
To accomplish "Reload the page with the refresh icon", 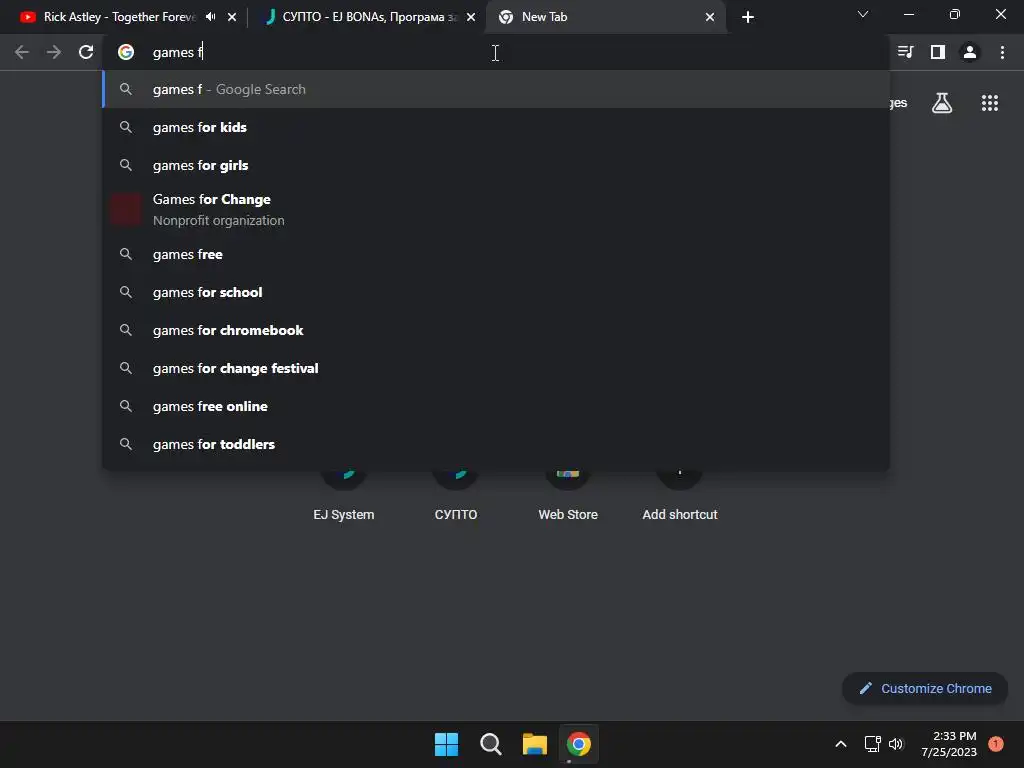I will click(86, 52).
